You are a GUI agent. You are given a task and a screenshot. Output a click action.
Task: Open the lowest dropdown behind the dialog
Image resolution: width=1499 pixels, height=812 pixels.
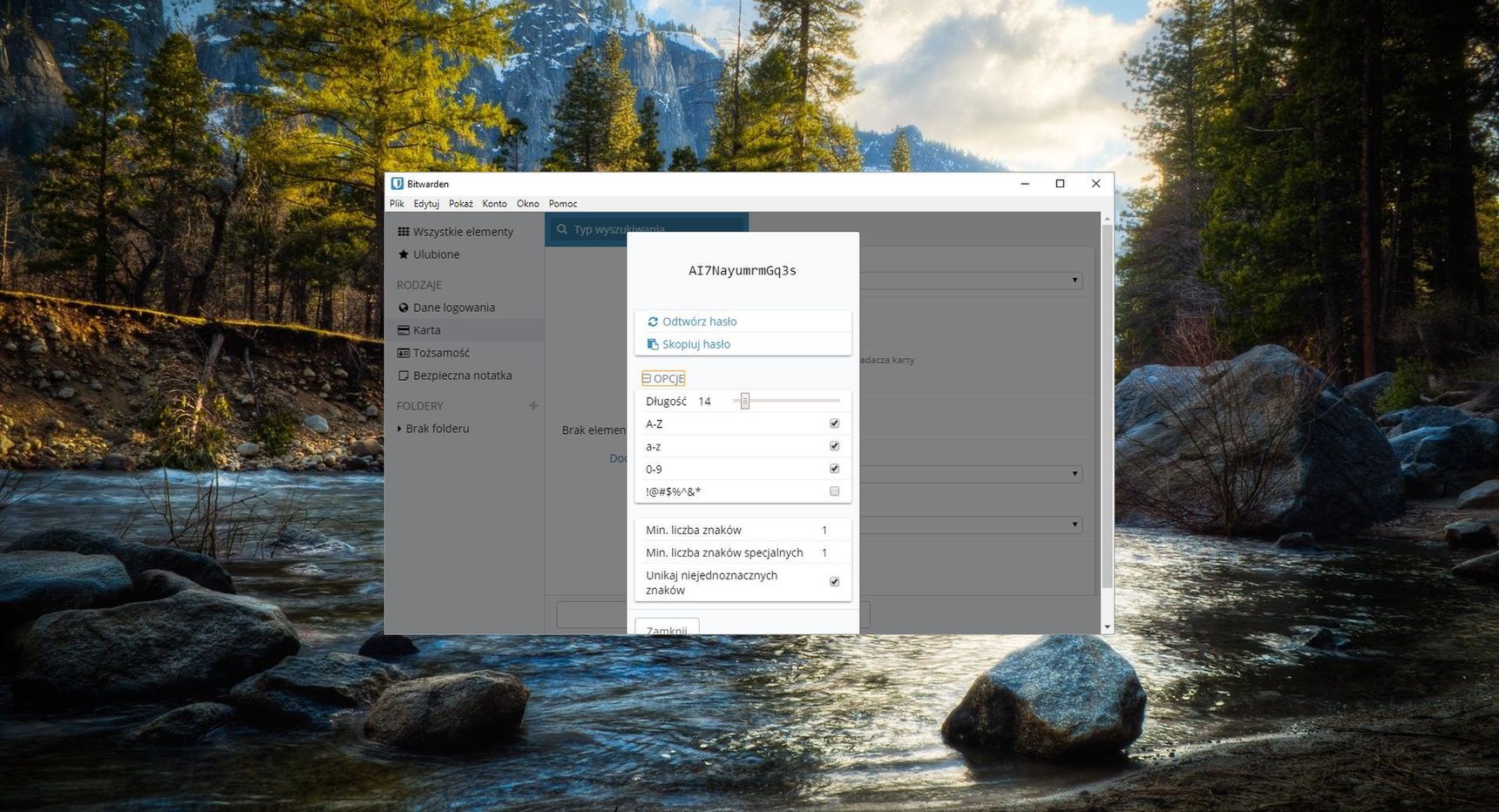(x=971, y=524)
